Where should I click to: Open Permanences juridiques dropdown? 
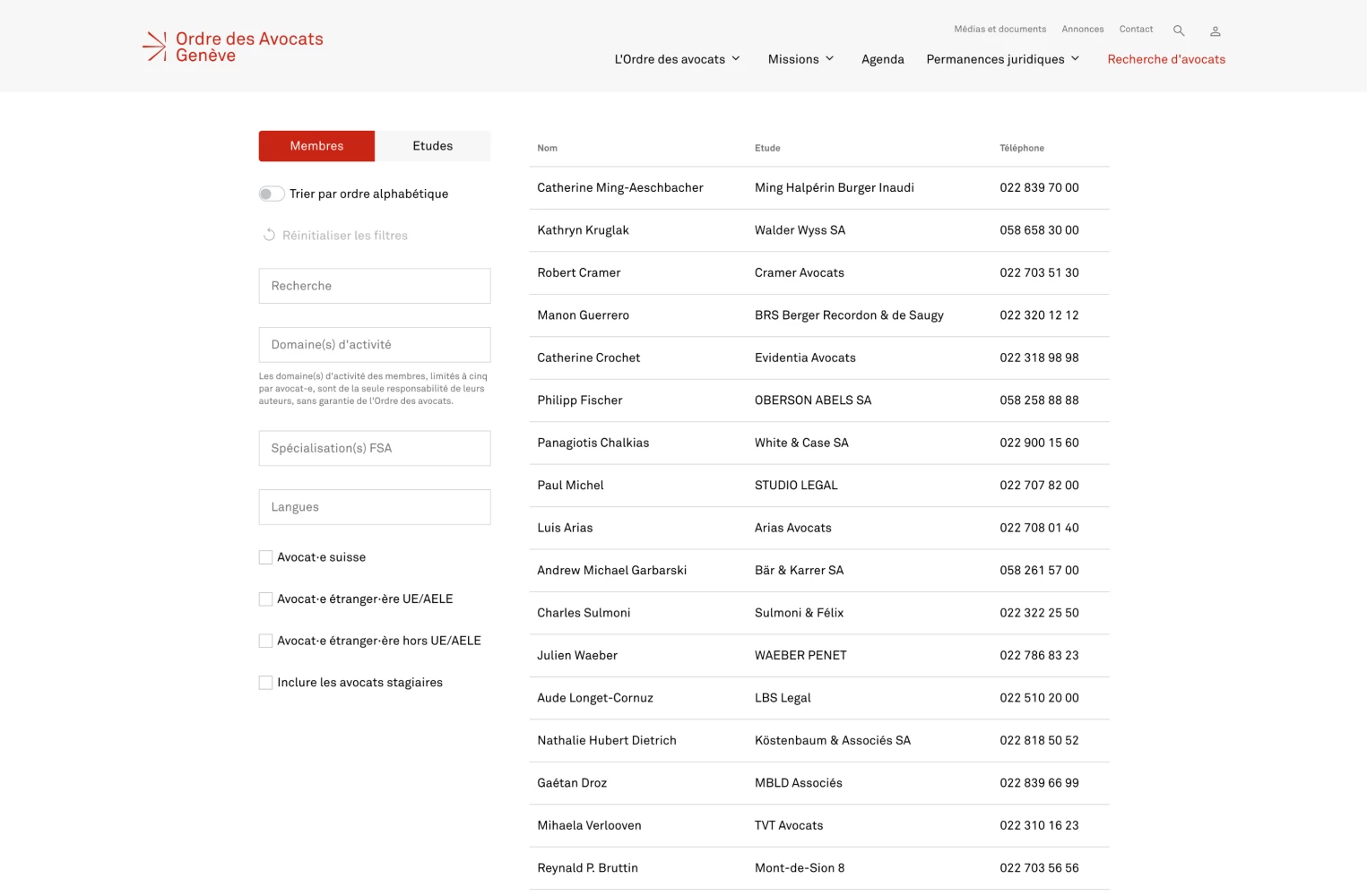[x=1002, y=59]
